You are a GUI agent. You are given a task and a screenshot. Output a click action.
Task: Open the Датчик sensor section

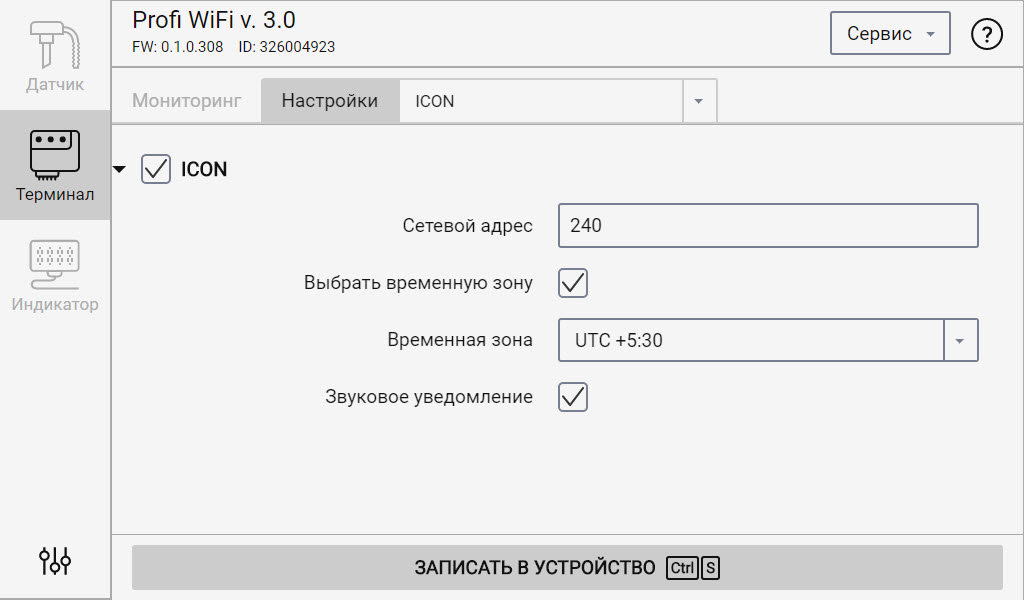(x=55, y=55)
